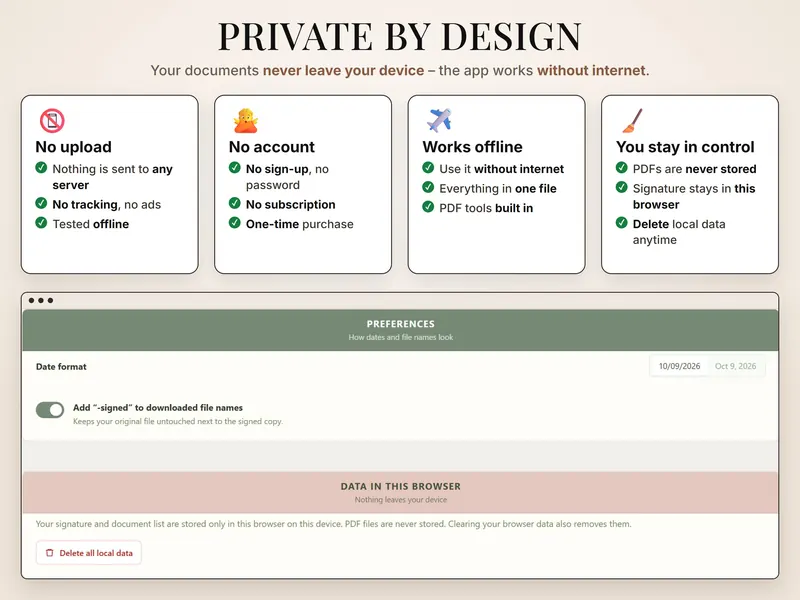This screenshot has height=600, width=800.
Task: Click the "Add -signed to downloaded file names" label
Action: pyautogui.click(x=158, y=408)
